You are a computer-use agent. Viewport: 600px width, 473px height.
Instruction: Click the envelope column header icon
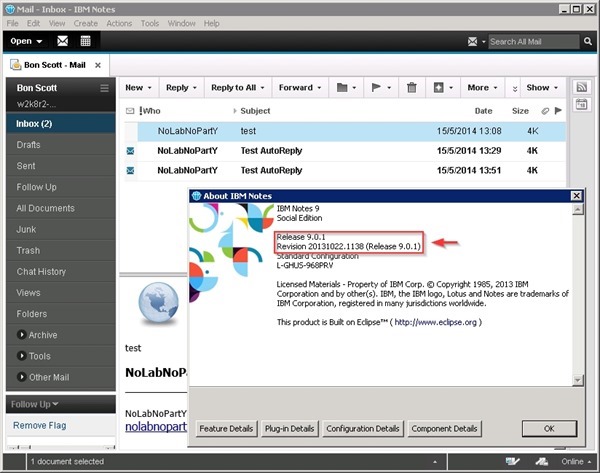click(x=130, y=111)
